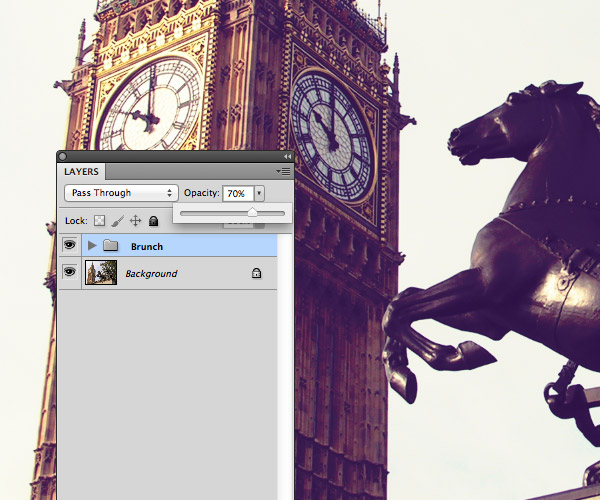
Task: Collapse the panel with double-arrow icon
Action: [287, 156]
